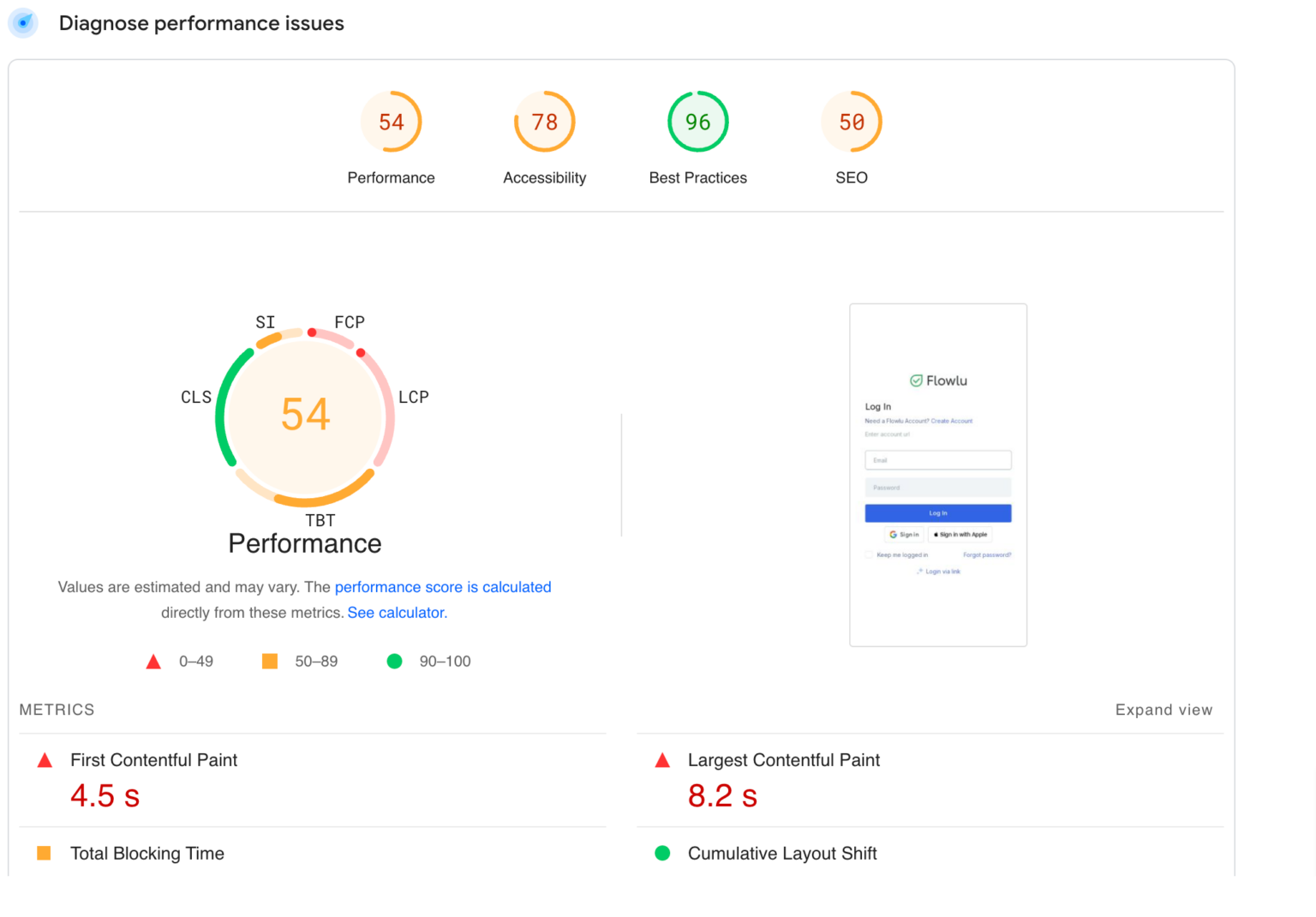Click the large 54 number in the gauge

[305, 414]
